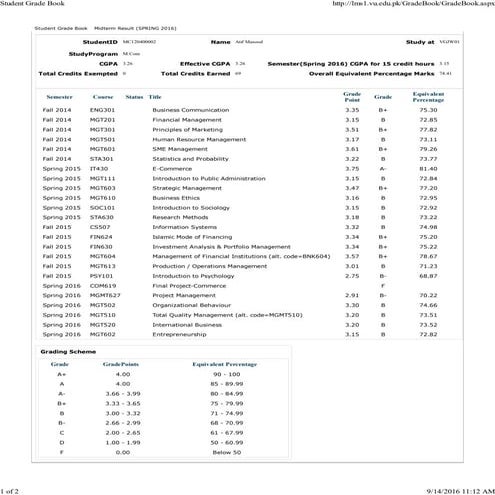Click the Human Resource Management title
This screenshot has height=495, width=495.
click(199, 139)
